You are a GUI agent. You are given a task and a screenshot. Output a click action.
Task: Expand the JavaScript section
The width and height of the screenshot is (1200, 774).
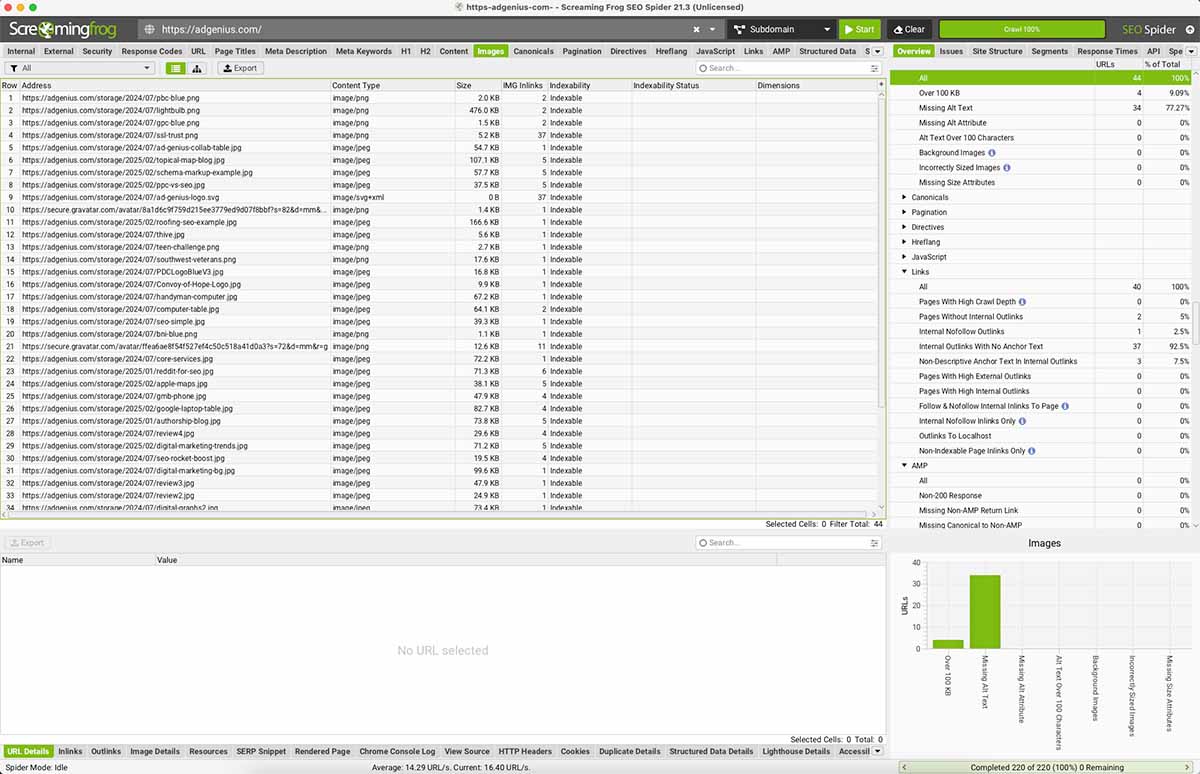coord(905,257)
